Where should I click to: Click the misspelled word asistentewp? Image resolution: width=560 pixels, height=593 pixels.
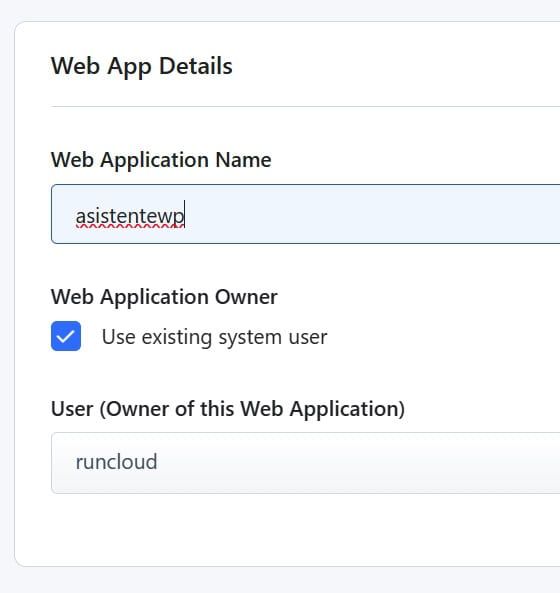tap(130, 217)
